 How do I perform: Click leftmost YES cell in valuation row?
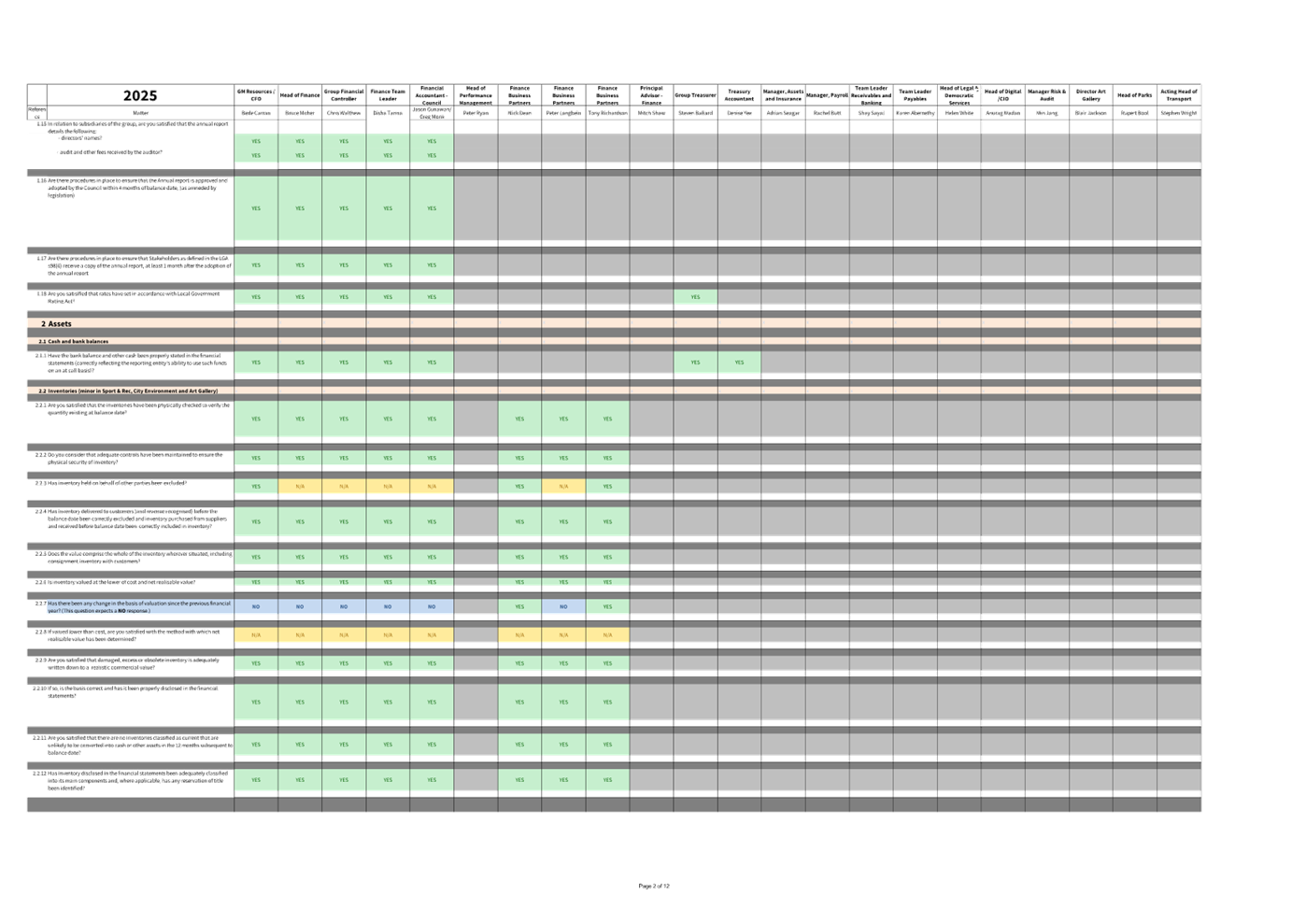tap(519, 606)
